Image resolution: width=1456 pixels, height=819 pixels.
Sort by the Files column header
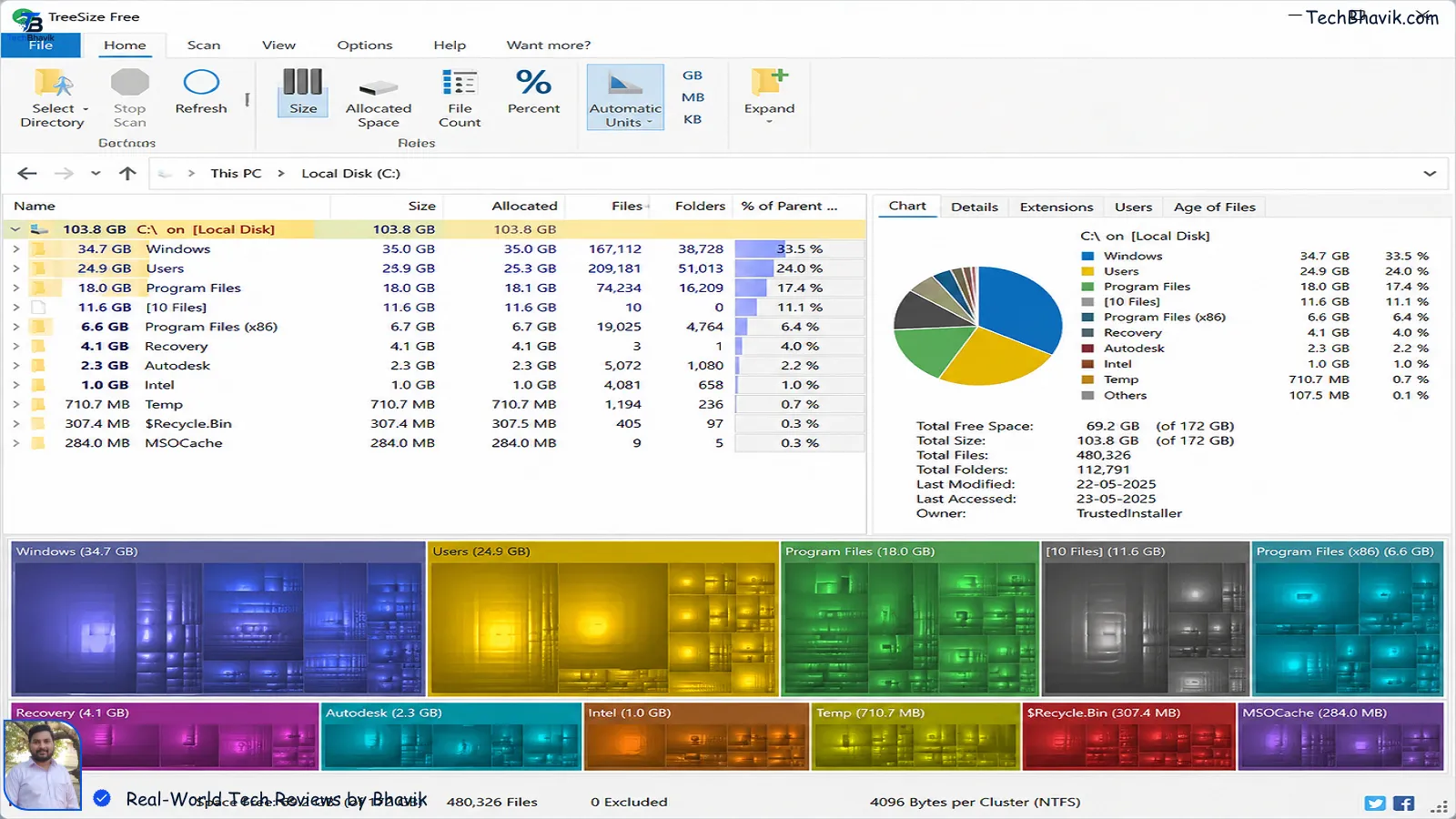(x=607, y=206)
